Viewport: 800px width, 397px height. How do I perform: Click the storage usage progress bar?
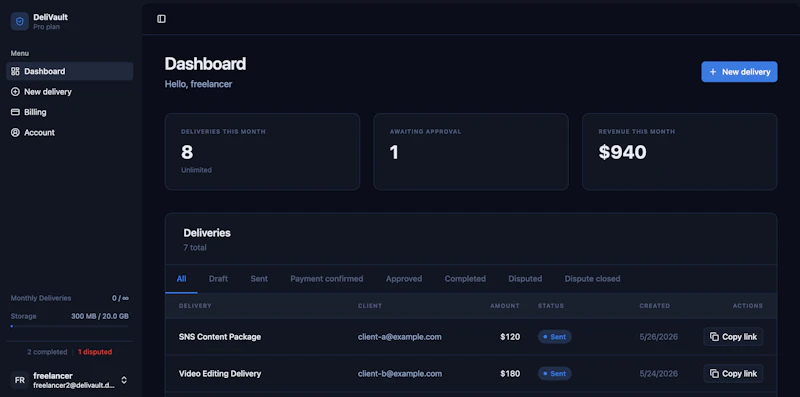pyautogui.click(x=69, y=326)
